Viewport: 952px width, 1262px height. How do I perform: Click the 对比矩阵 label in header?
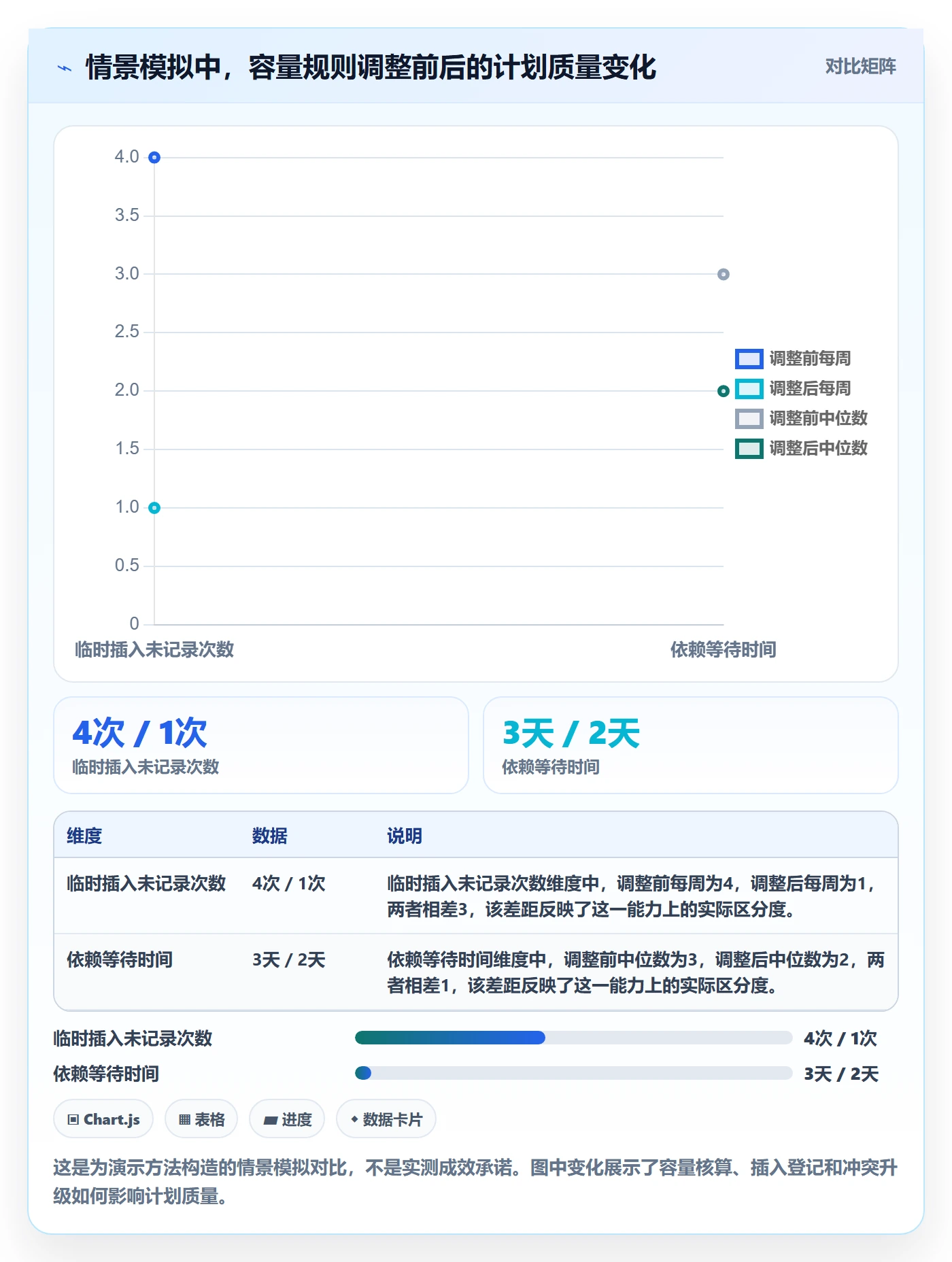tap(860, 66)
